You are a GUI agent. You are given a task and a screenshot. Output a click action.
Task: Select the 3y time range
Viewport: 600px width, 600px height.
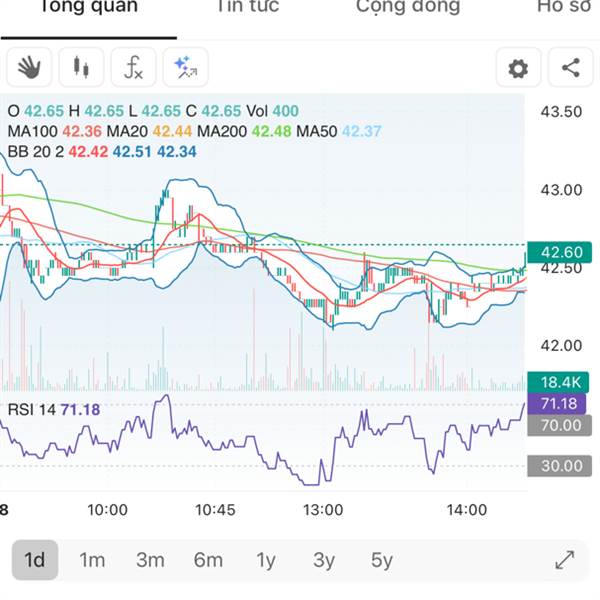[x=324, y=560]
